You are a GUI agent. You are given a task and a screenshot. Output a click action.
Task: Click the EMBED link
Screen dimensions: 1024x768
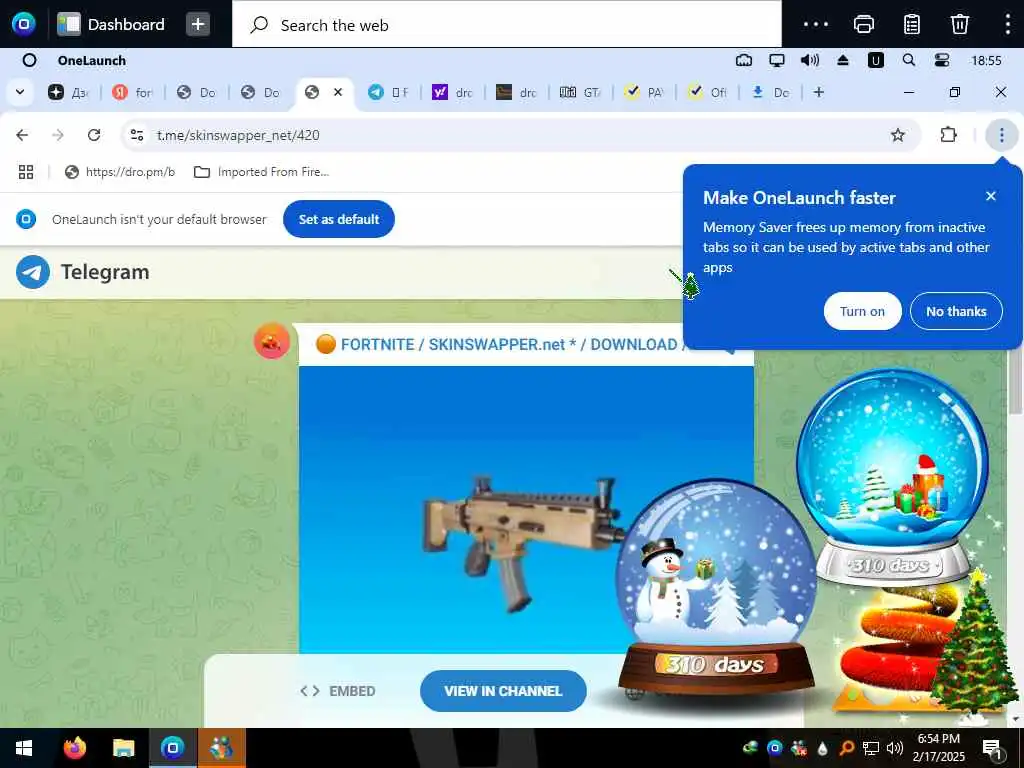pos(338,691)
